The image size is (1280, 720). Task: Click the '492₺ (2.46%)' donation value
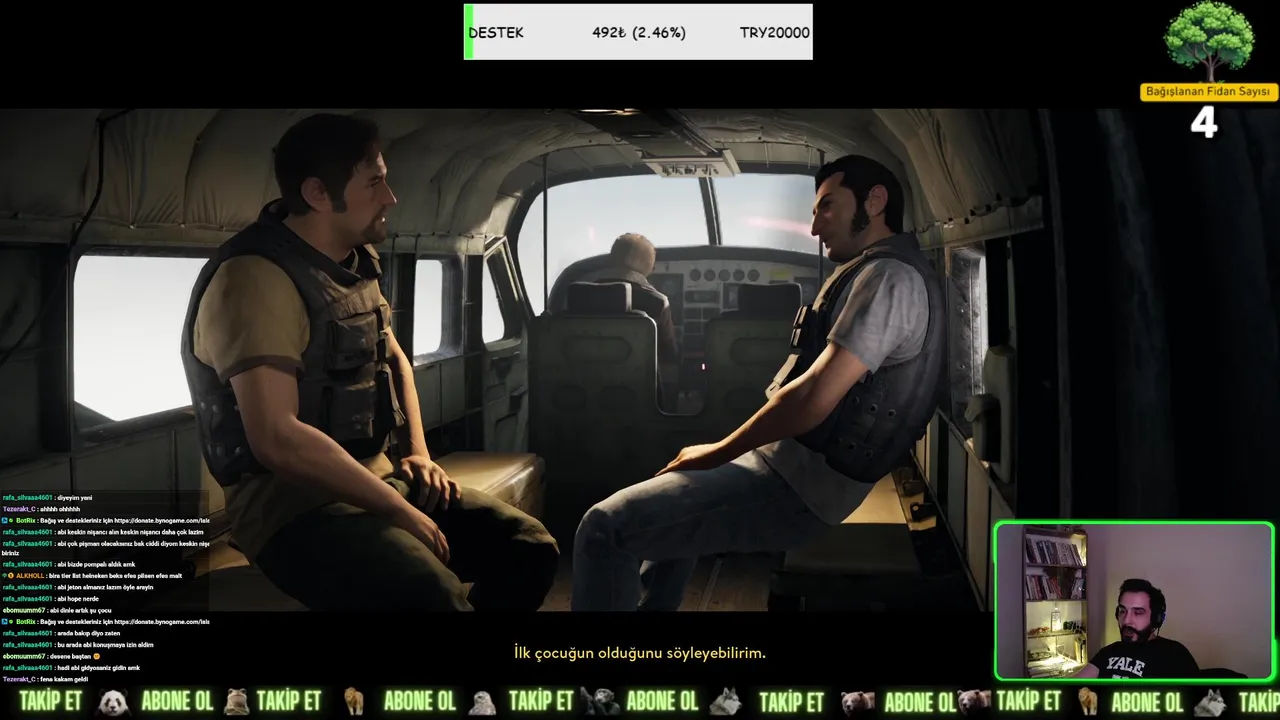[x=638, y=32]
